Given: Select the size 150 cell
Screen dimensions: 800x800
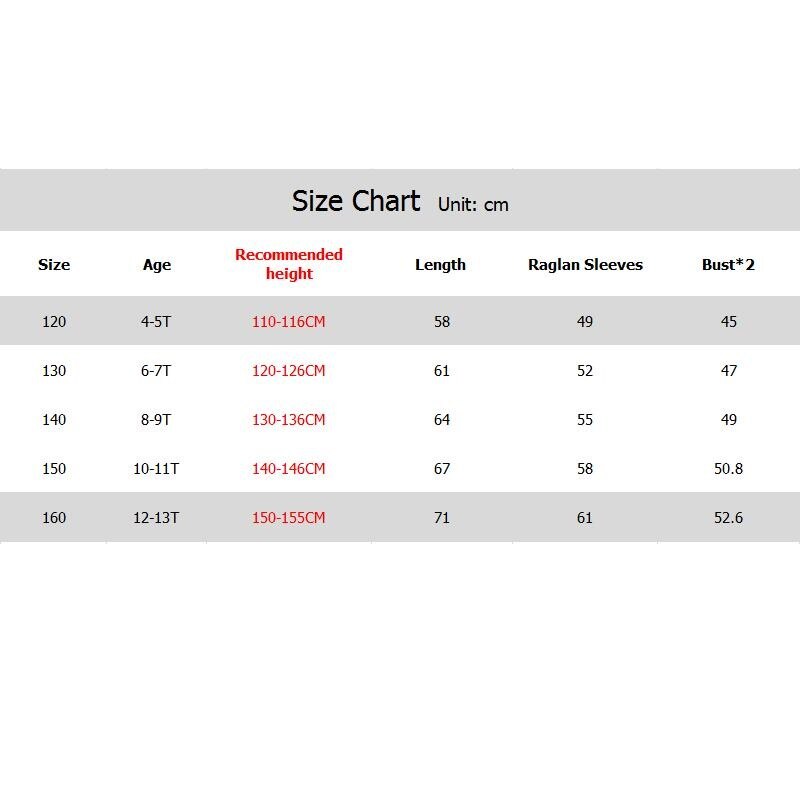Looking at the screenshot, I should tap(54, 469).
